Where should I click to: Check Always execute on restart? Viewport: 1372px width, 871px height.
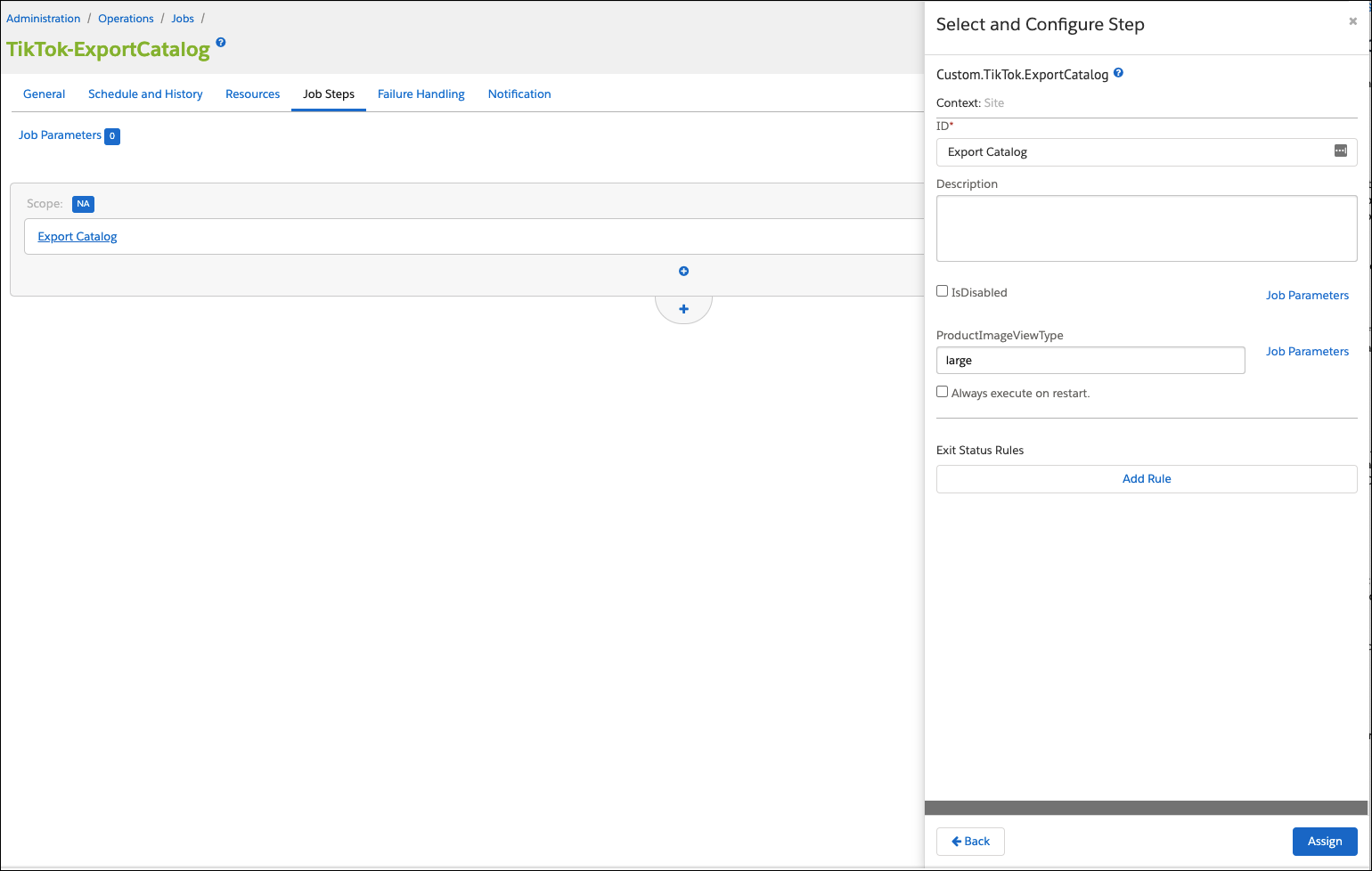942,392
